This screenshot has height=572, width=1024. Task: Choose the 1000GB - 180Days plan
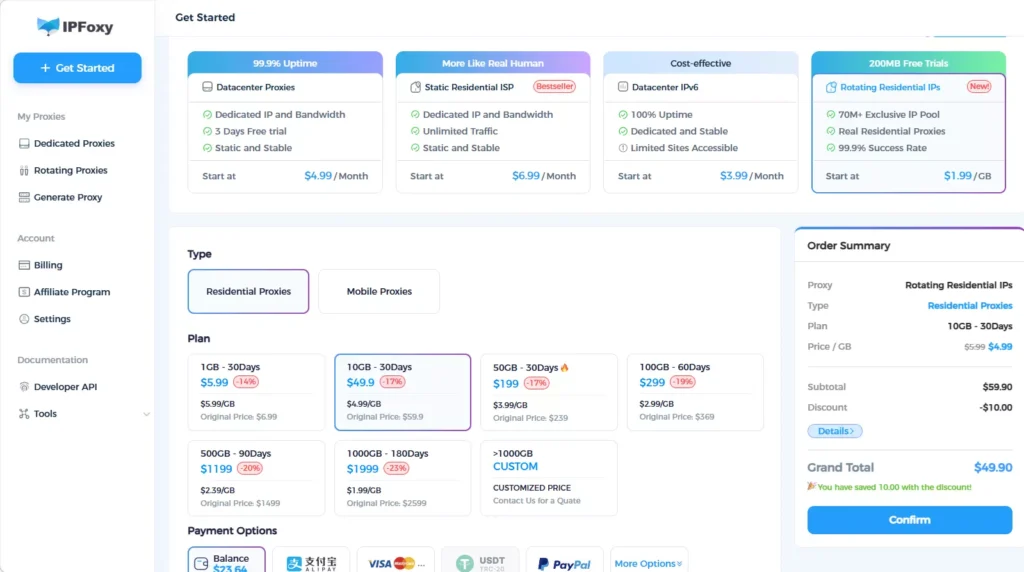click(x=402, y=477)
